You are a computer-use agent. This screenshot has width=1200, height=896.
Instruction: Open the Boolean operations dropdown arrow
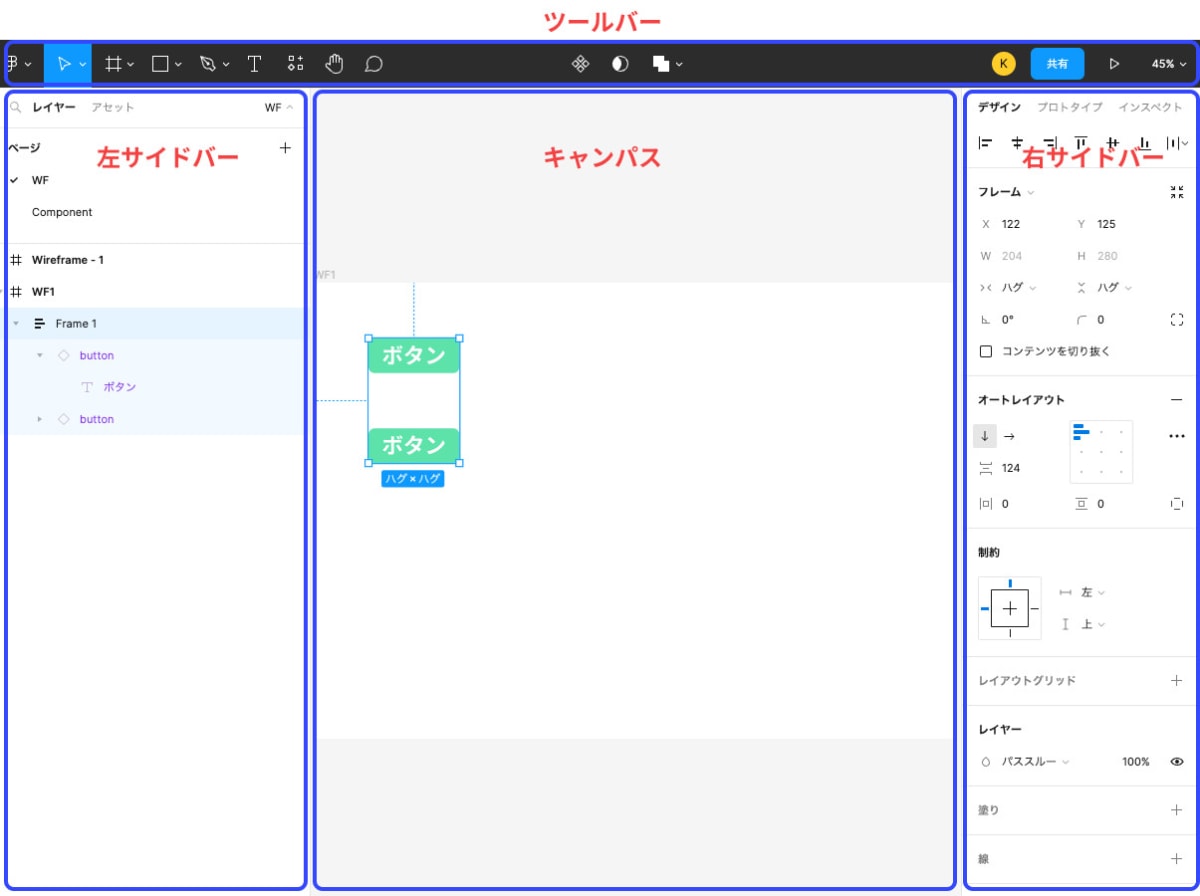tap(679, 64)
